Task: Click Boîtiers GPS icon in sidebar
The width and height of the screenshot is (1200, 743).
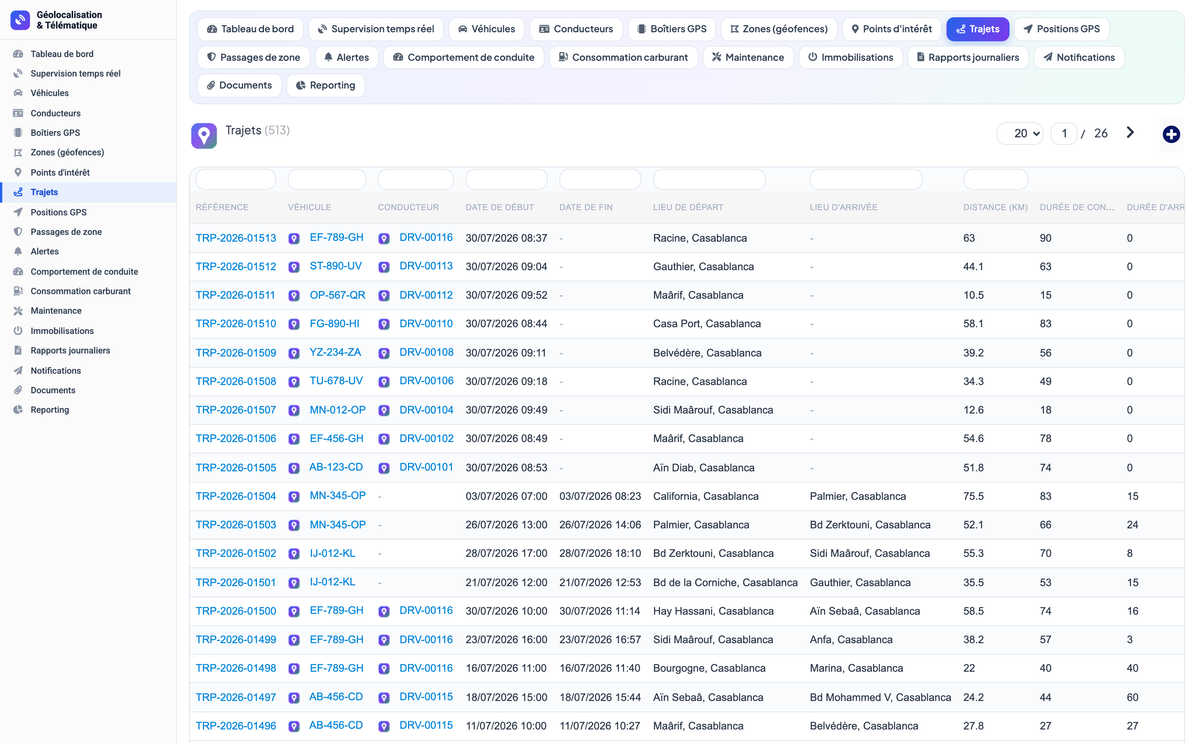Action: pos(18,133)
